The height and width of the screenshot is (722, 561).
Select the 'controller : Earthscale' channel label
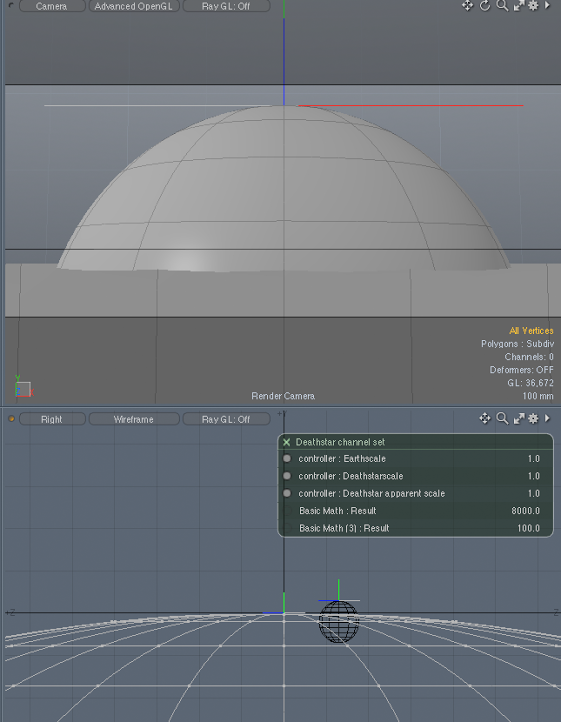click(342, 459)
